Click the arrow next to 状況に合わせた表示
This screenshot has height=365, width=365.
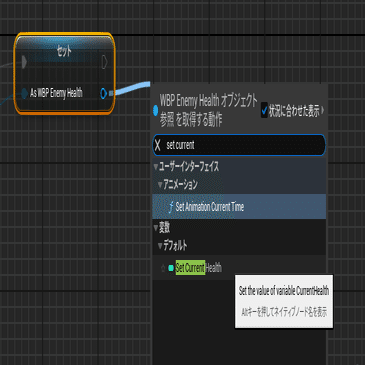tap(323, 110)
